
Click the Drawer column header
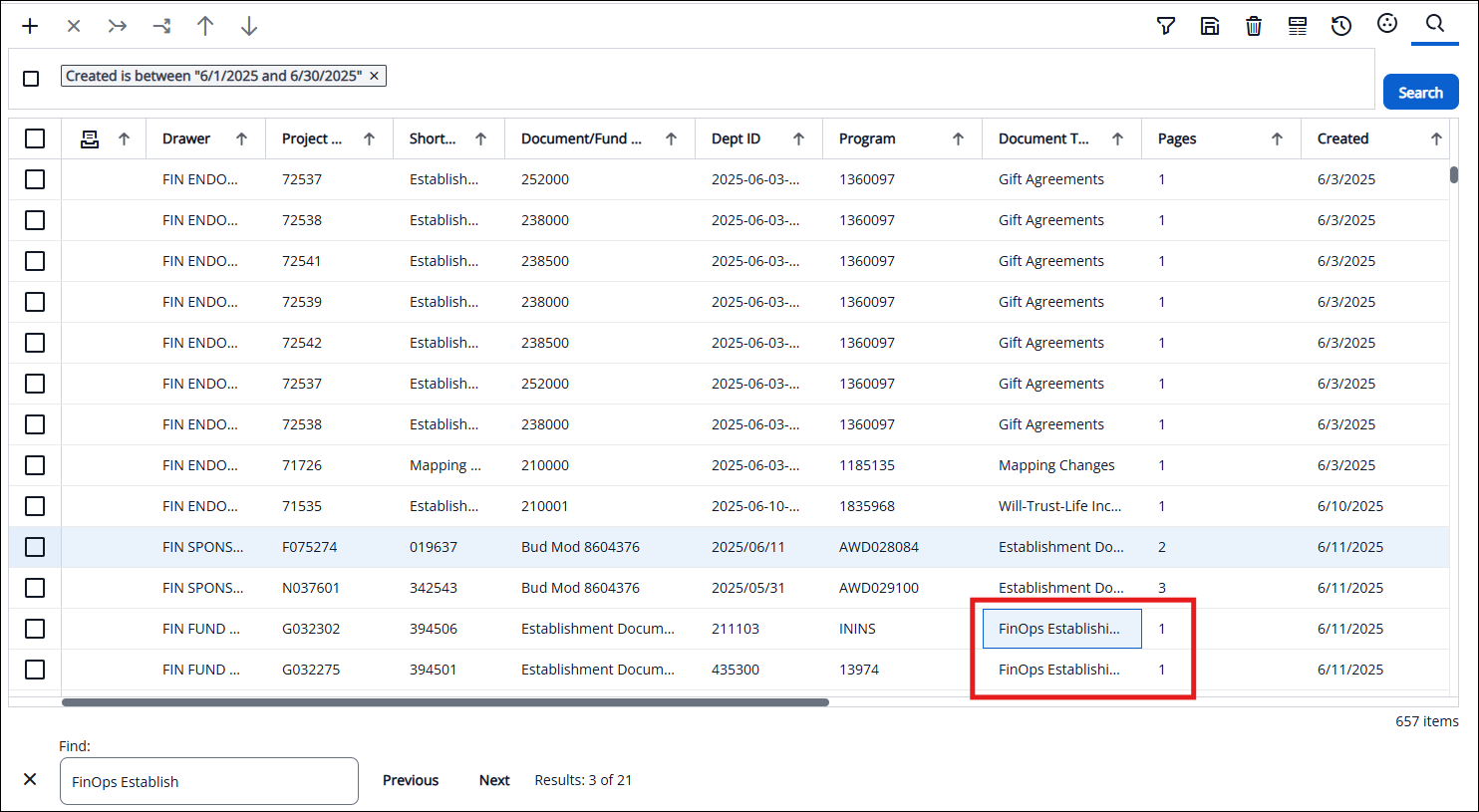[186, 139]
